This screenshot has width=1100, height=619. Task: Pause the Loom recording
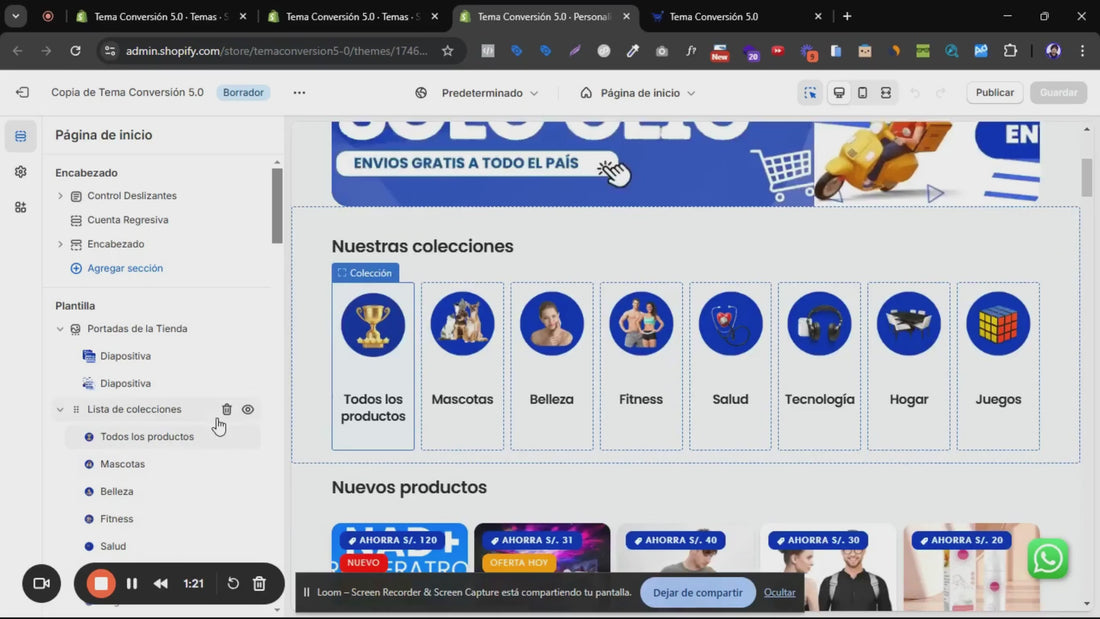pyautogui.click(x=131, y=584)
